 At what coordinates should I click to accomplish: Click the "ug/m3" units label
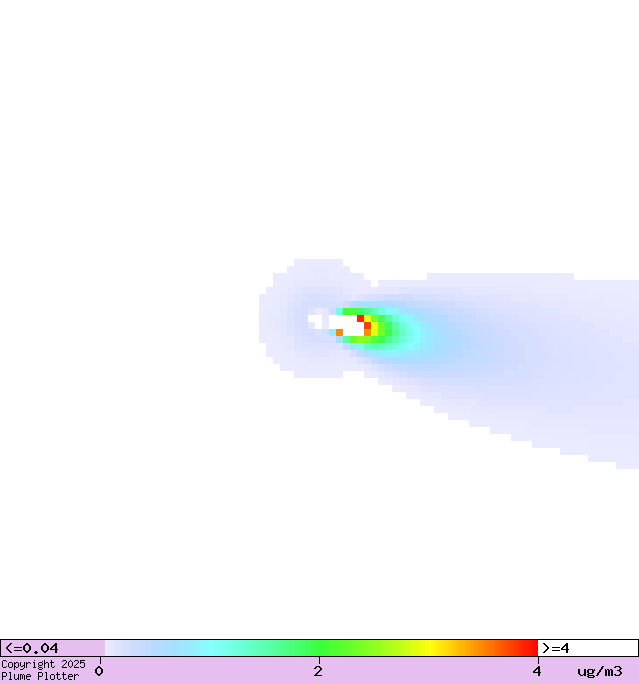[x=600, y=671]
